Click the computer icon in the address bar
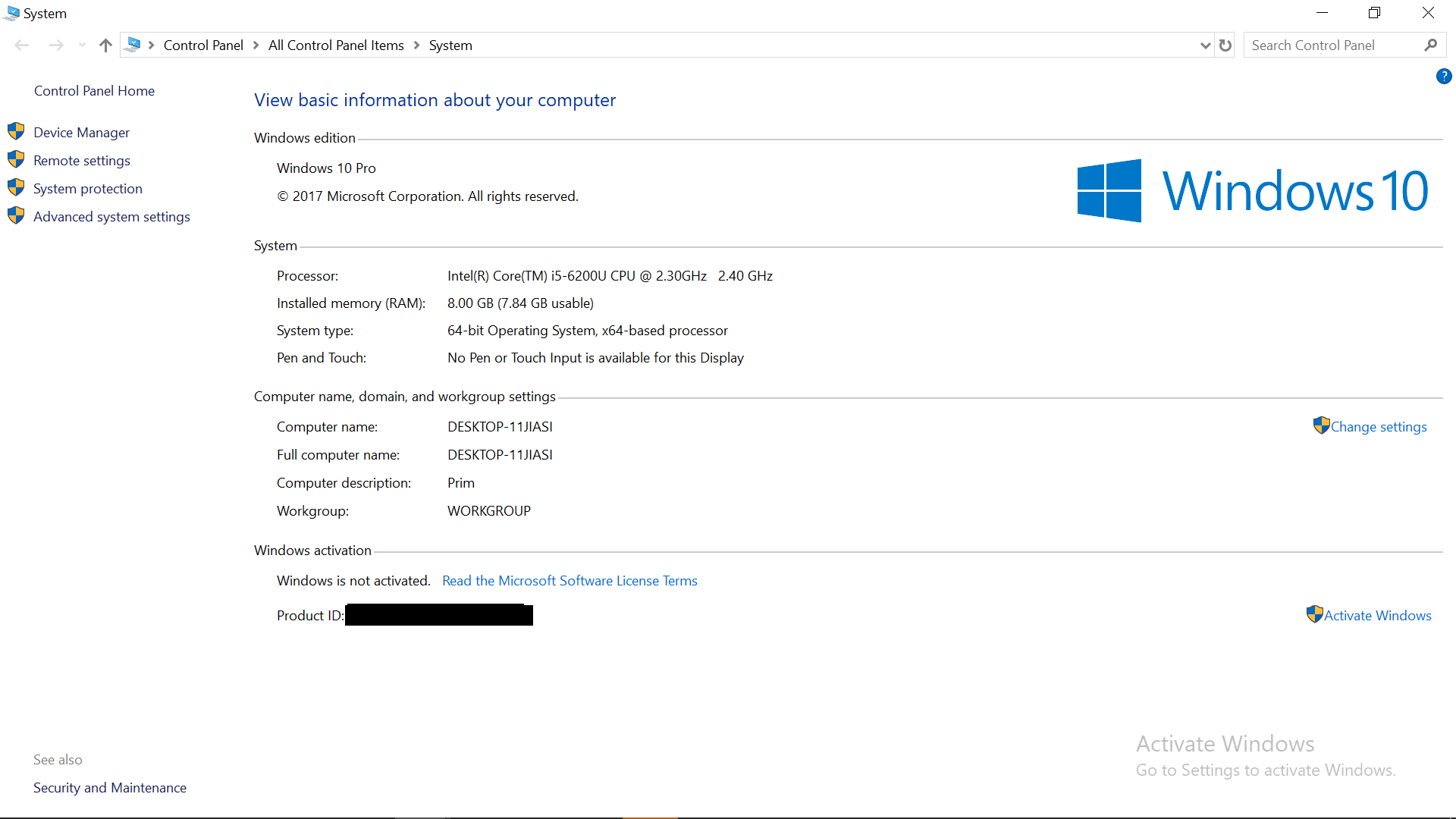The height and width of the screenshot is (819, 1456). click(133, 45)
